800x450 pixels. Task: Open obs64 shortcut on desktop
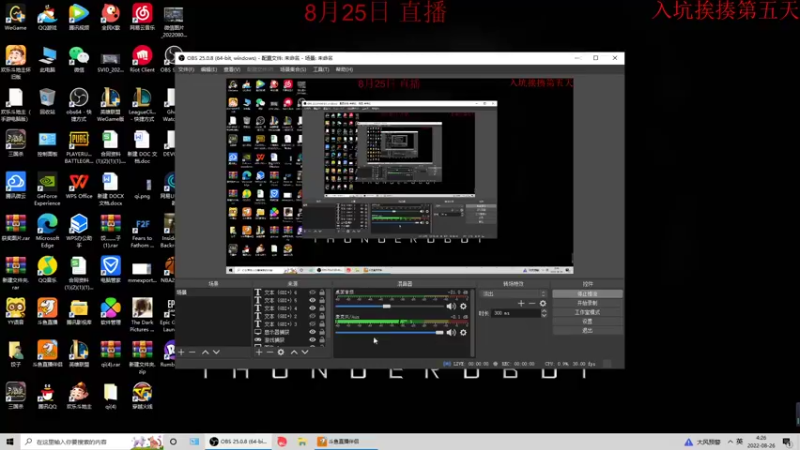click(79, 105)
